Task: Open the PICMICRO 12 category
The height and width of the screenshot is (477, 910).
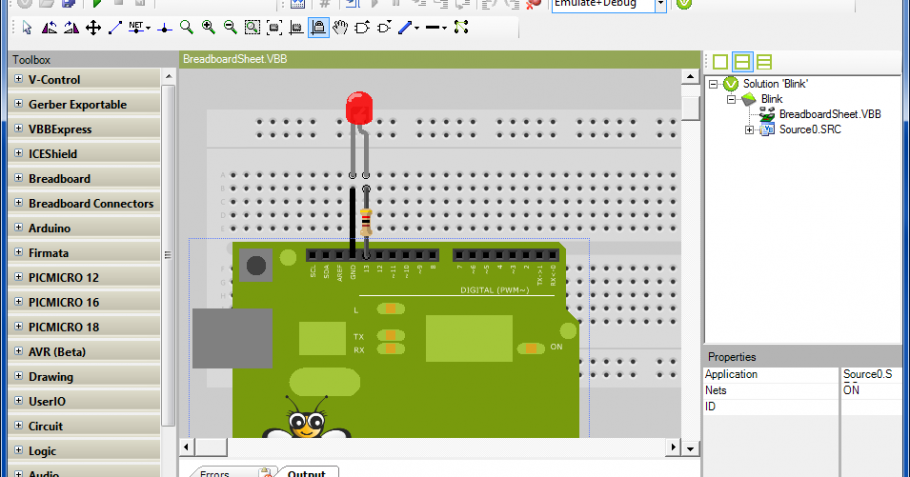Action: click(84, 277)
